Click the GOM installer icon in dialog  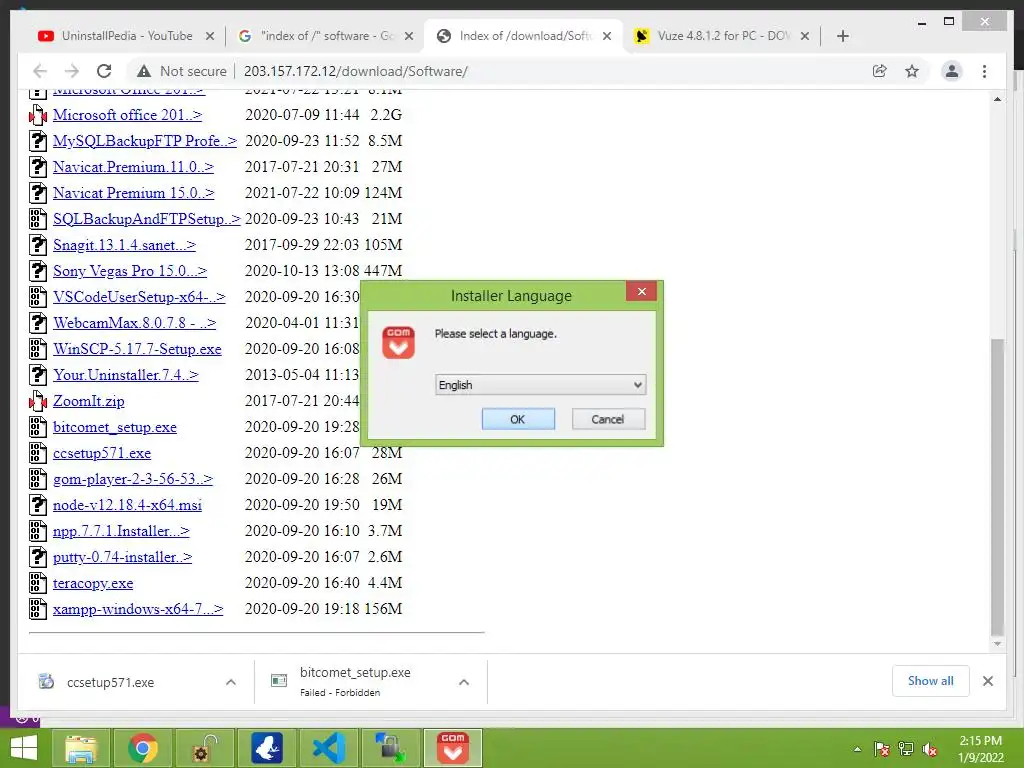(x=398, y=342)
